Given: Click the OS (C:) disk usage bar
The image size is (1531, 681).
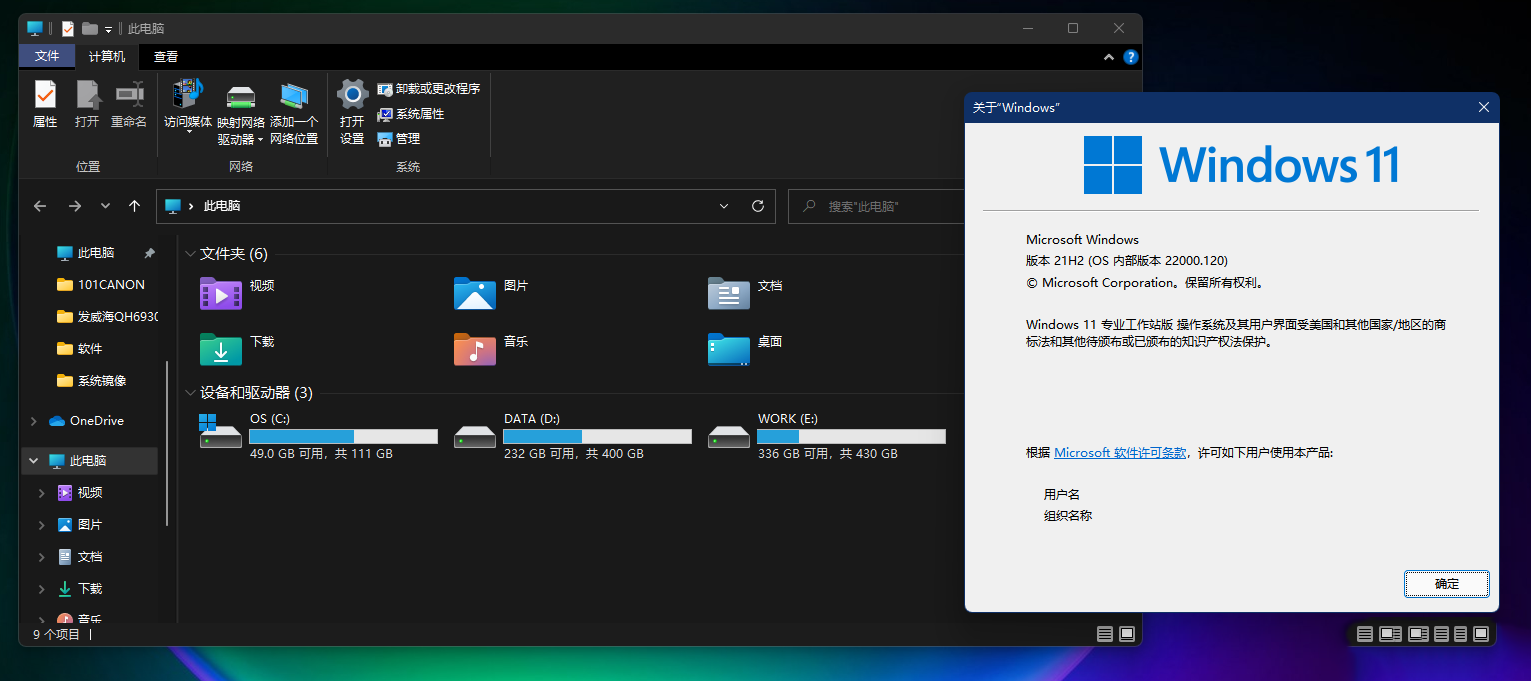Looking at the screenshot, I should (343, 436).
